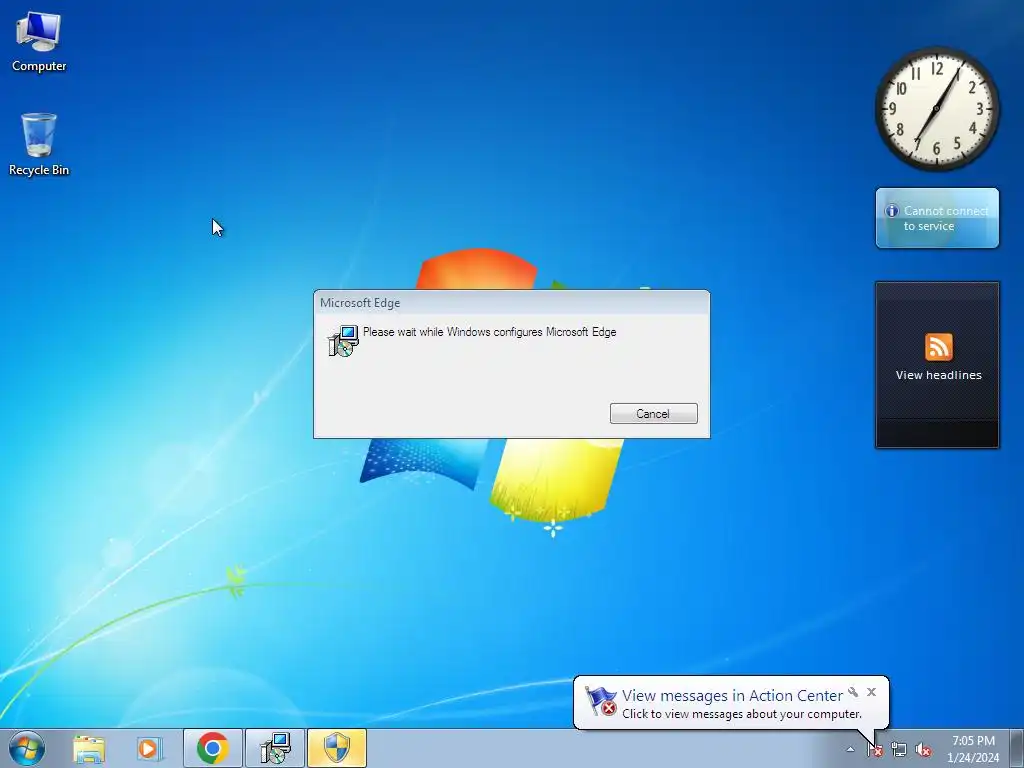Click the analog clock gadget
This screenshot has width=1024, height=768.
(x=936, y=108)
